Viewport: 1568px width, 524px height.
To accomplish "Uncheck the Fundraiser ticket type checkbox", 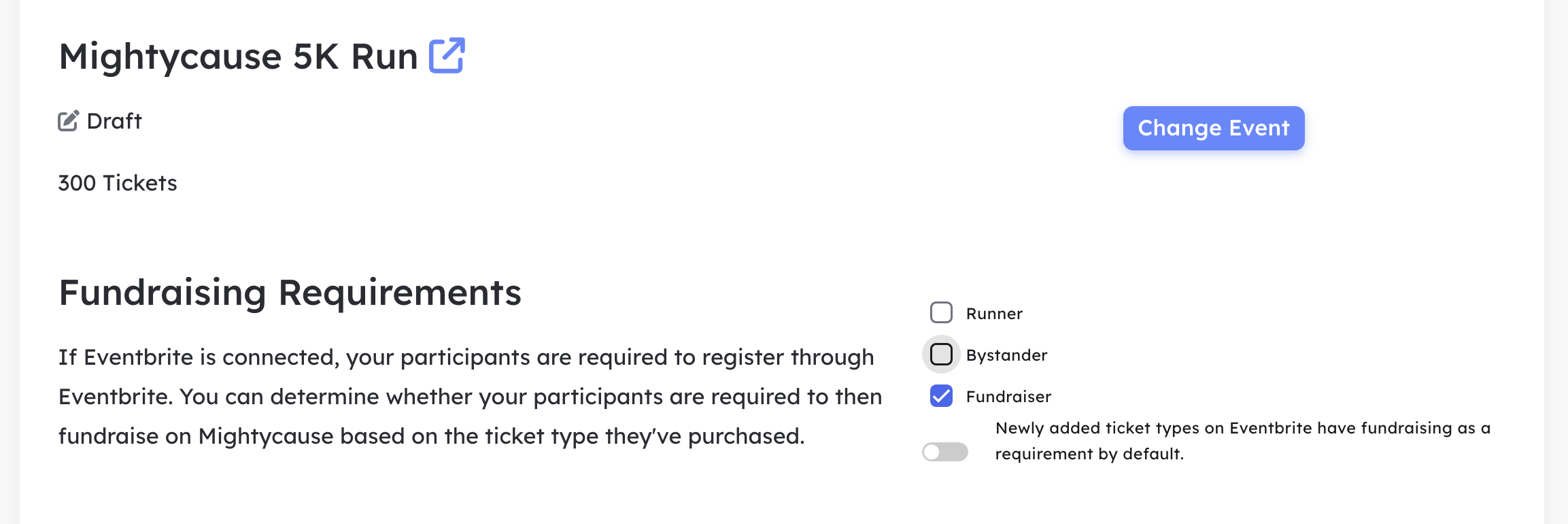I will tap(941, 396).
